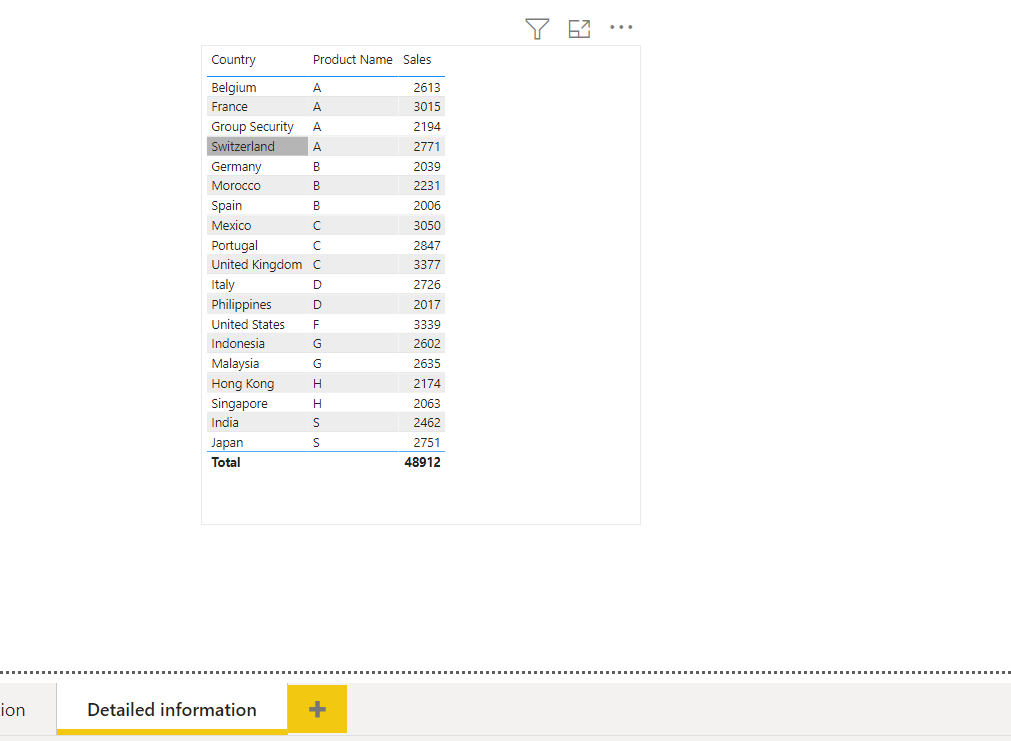The width and height of the screenshot is (1011, 741).
Task: Click sales value 3050 for Mexico
Action: [x=427, y=226]
